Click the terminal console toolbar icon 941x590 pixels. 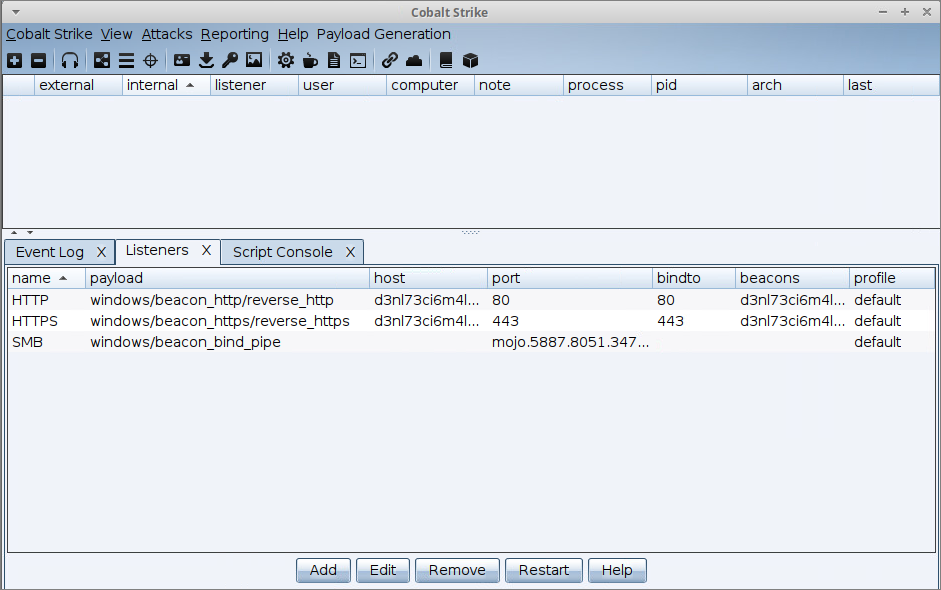pos(358,60)
